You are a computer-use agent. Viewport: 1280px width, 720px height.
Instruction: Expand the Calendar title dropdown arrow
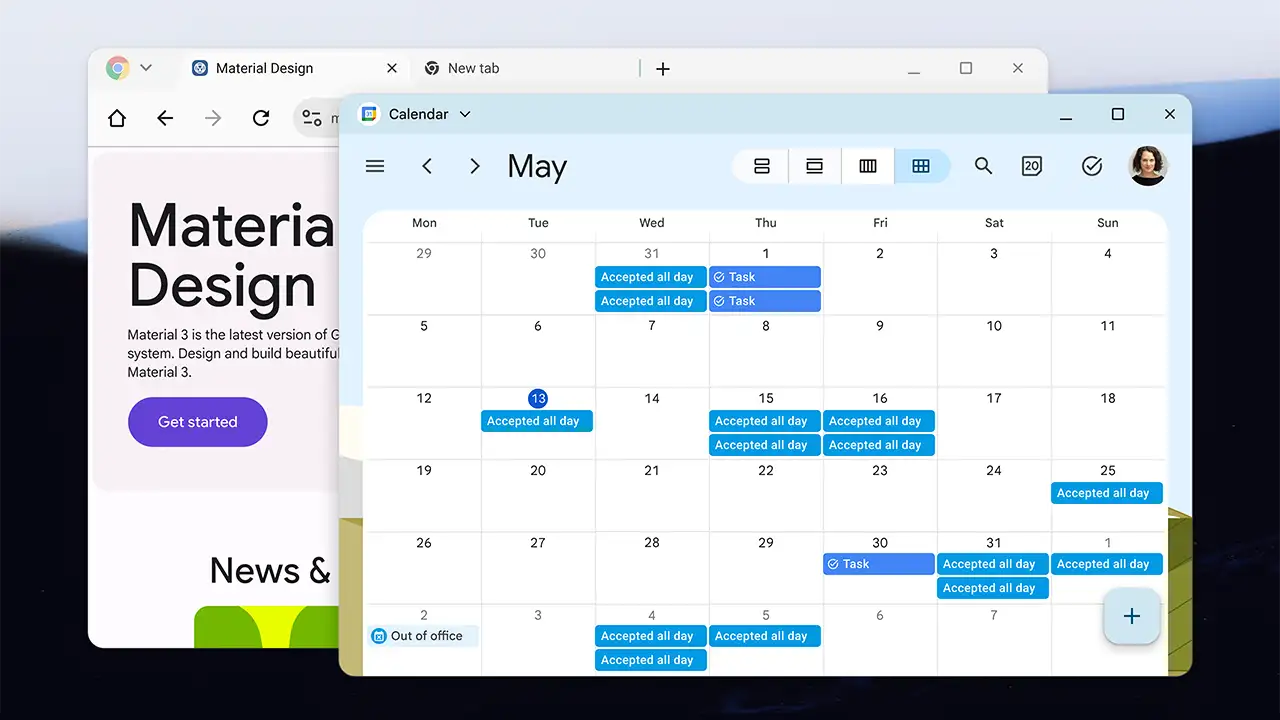point(465,114)
